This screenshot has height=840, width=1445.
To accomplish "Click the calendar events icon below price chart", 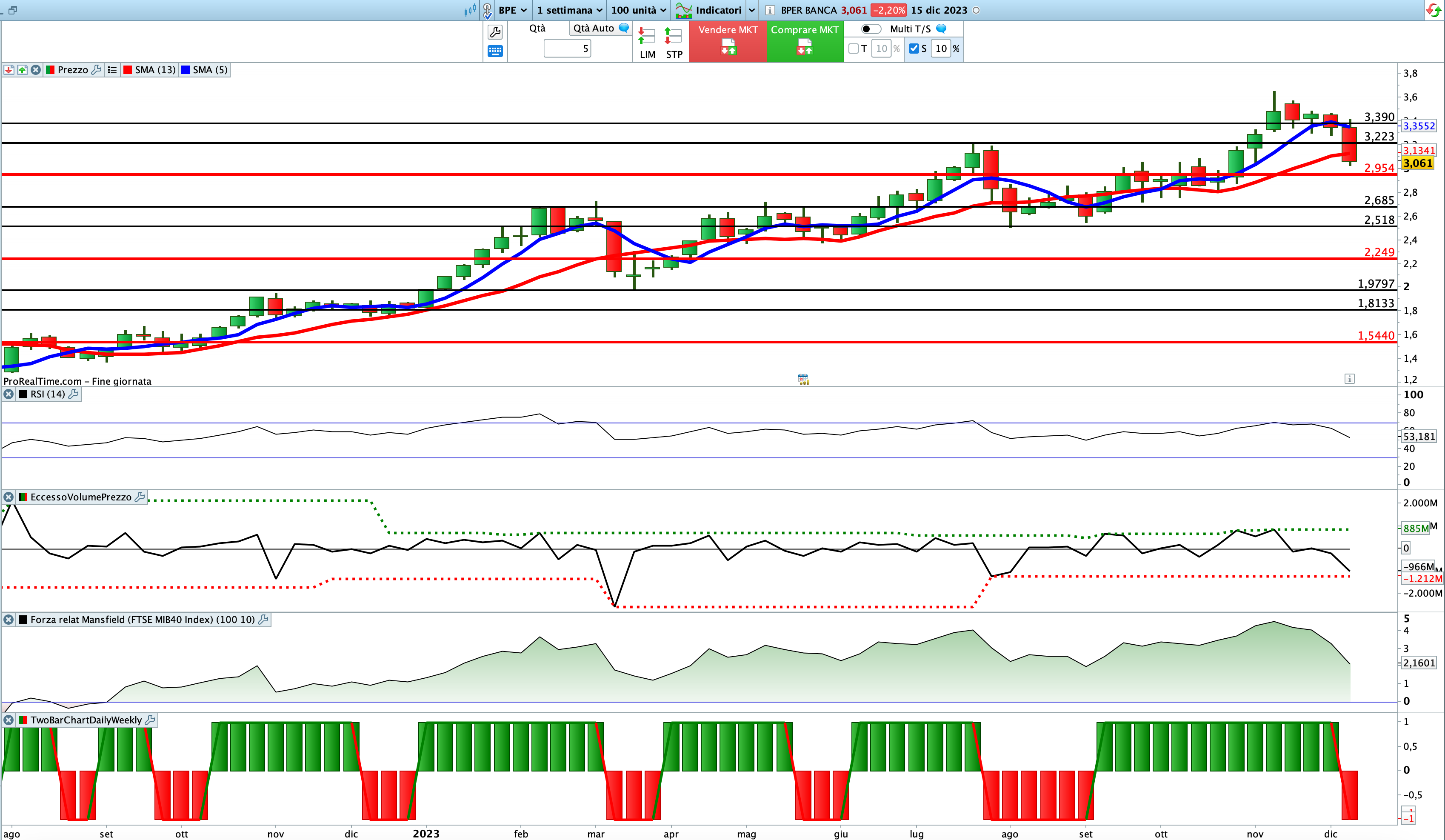I will (803, 379).
